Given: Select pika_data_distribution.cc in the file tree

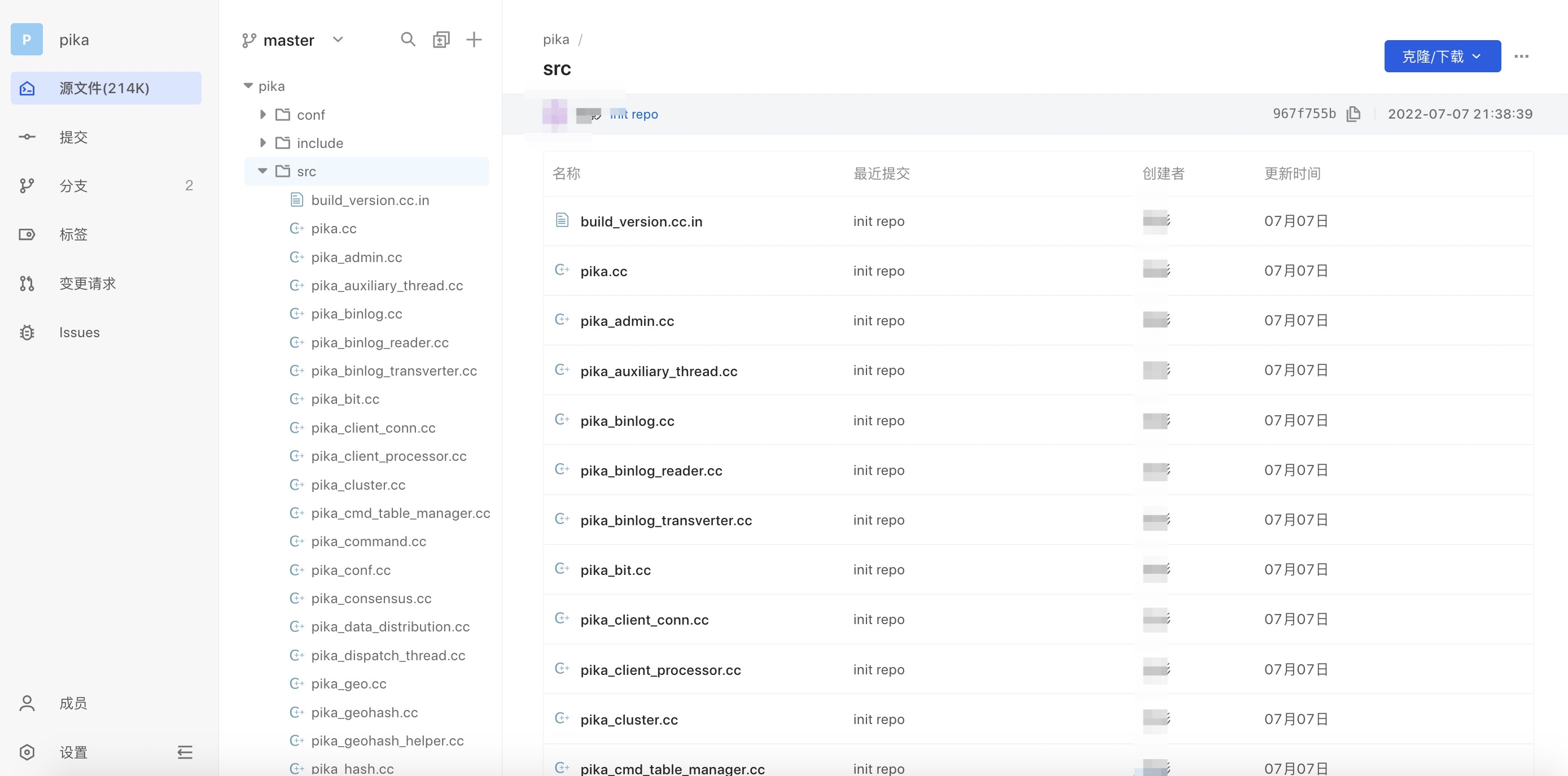Looking at the screenshot, I should [x=390, y=627].
